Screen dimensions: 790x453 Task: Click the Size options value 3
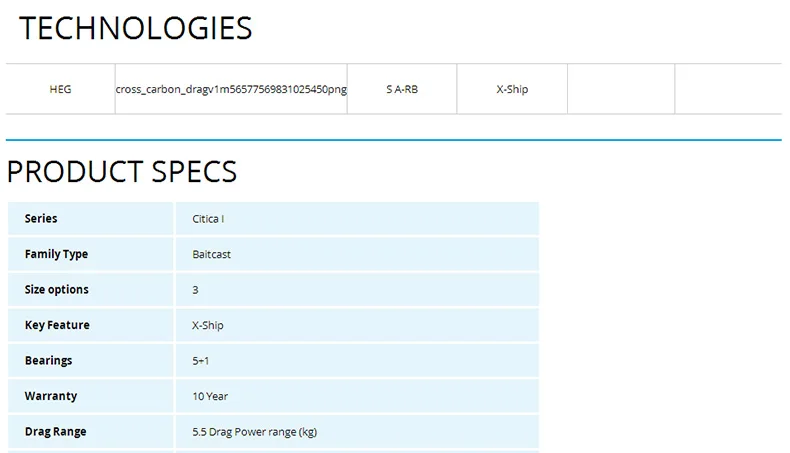pos(195,290)
